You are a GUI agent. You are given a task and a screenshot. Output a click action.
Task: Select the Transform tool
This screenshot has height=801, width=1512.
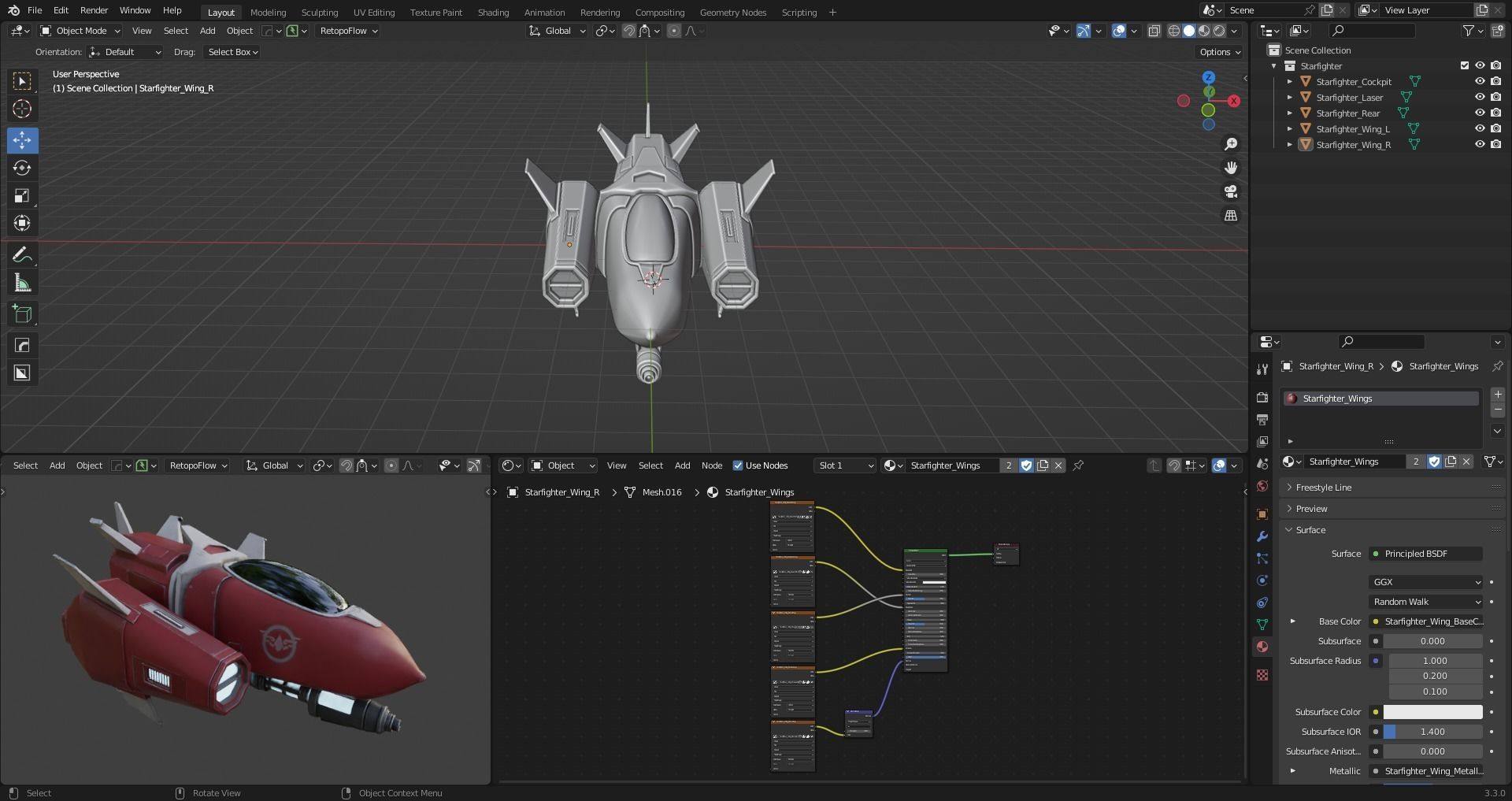[x=22, y=223]
